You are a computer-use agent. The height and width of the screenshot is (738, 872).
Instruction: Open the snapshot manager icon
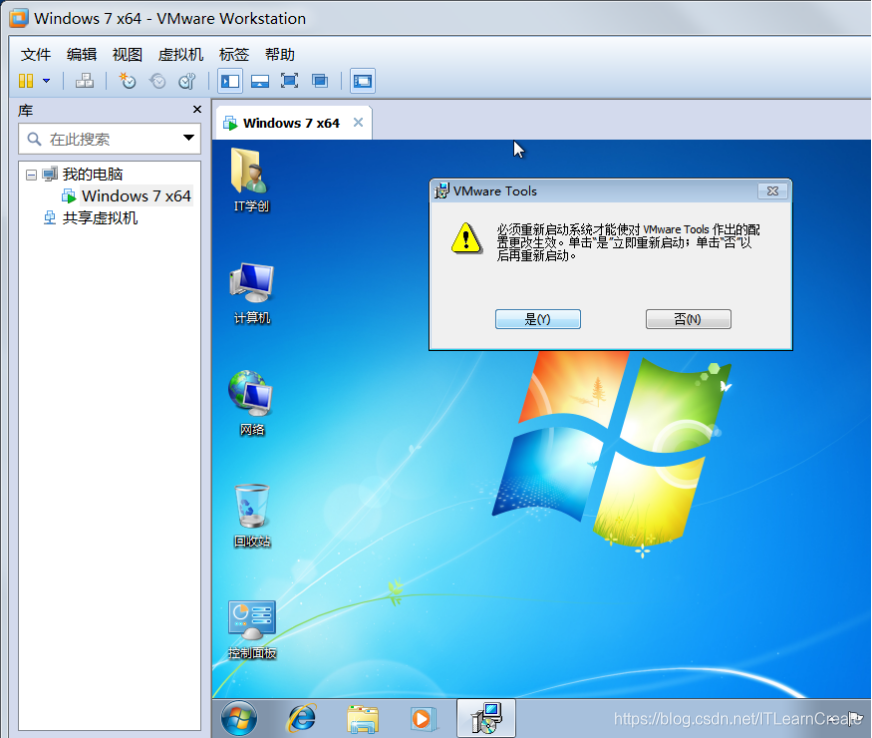(187, 81)
